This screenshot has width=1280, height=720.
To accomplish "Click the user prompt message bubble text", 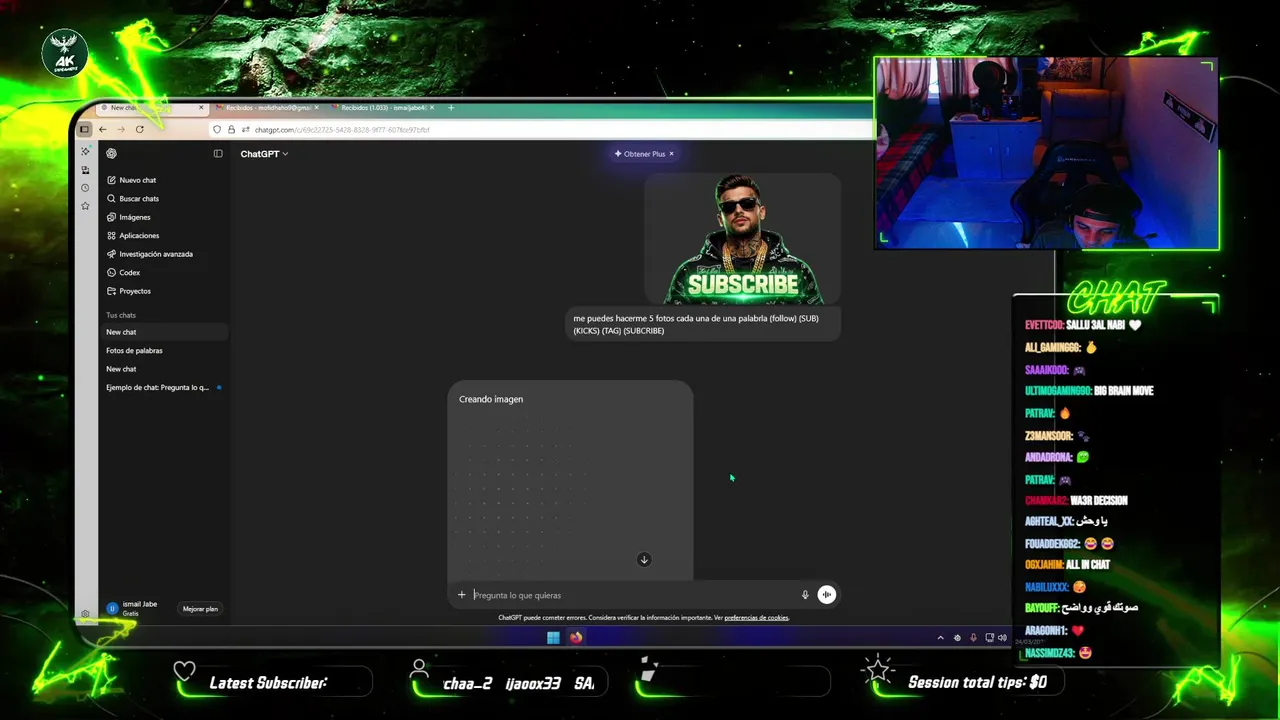I will pyautogui.click(x=696, y=324).
